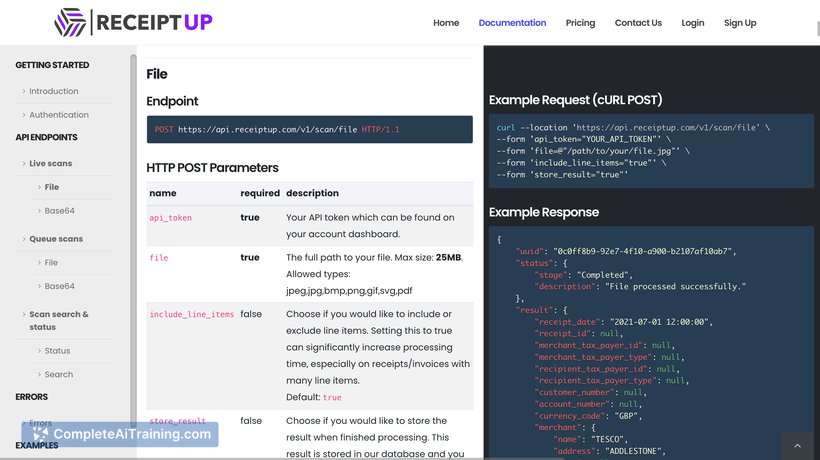Screen dimensions: 820x460
Task: Open the Search sidebar item
Action: 59,374
